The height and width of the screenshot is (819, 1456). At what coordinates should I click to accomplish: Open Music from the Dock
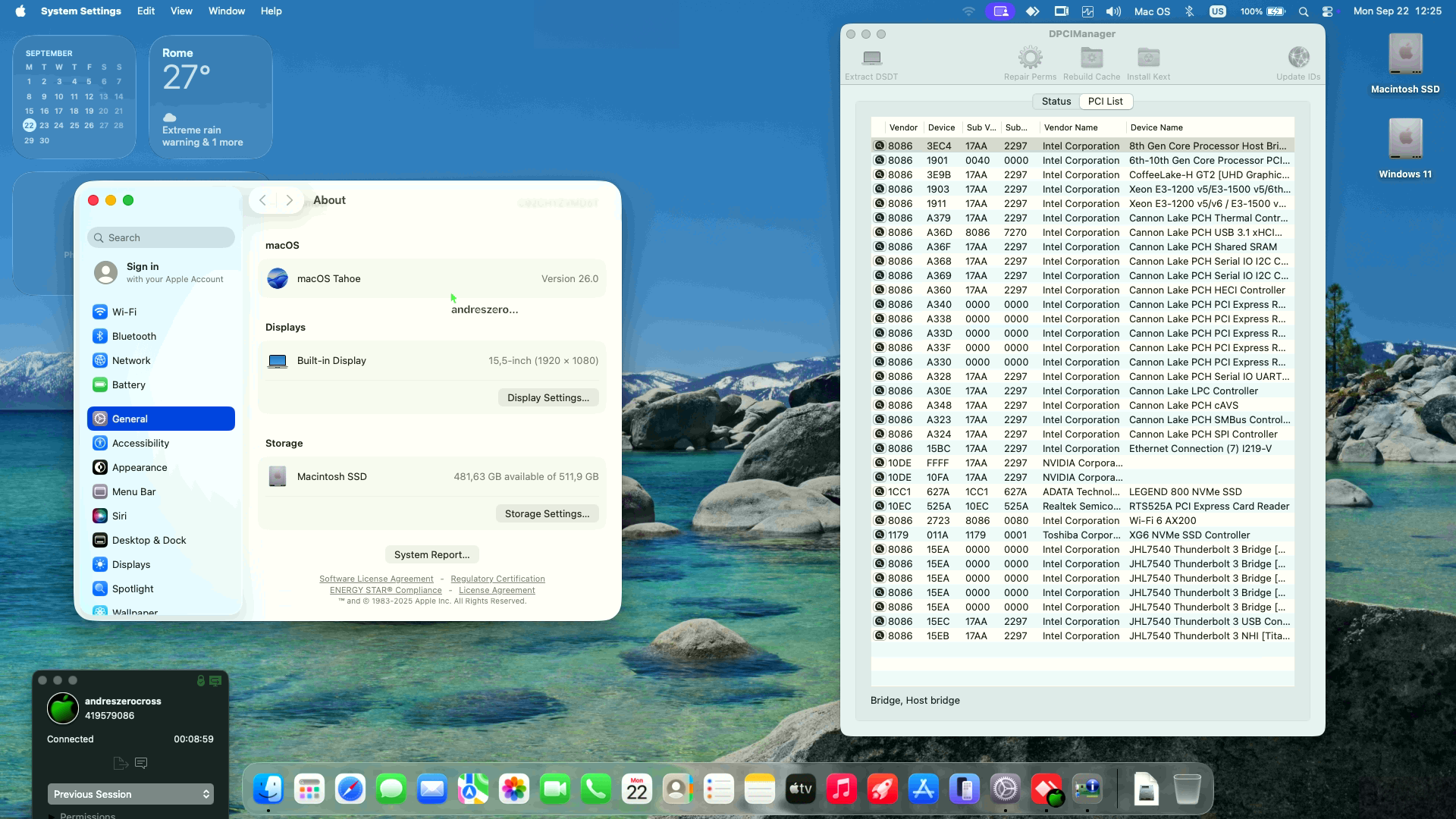(842, 789)
